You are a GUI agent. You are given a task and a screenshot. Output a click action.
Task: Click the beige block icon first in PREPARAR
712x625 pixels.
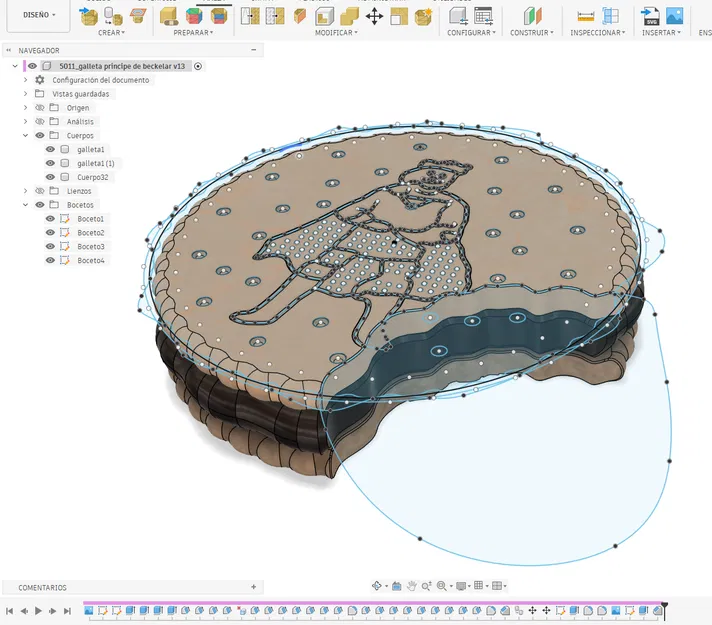[169, 16]
